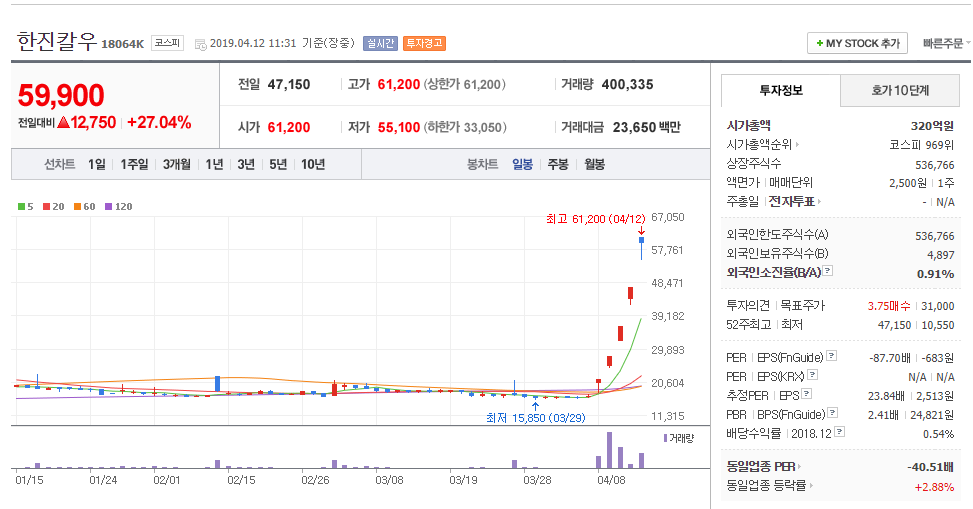Open the 빠른주문 dropdown
Viewport: 973px width, 509px height.
[946, 43]
